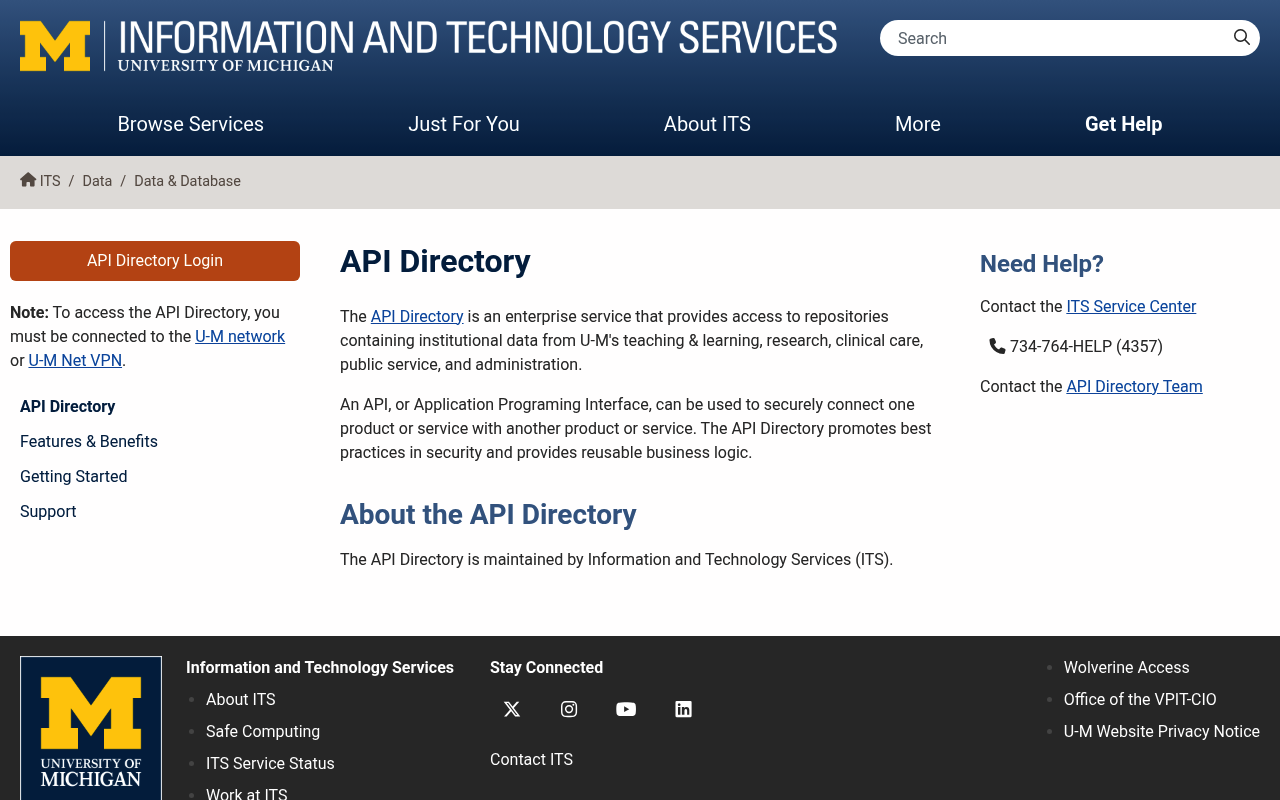
Task: Click the University of Michigan footer logo
Action: click(x=91, y=729)
